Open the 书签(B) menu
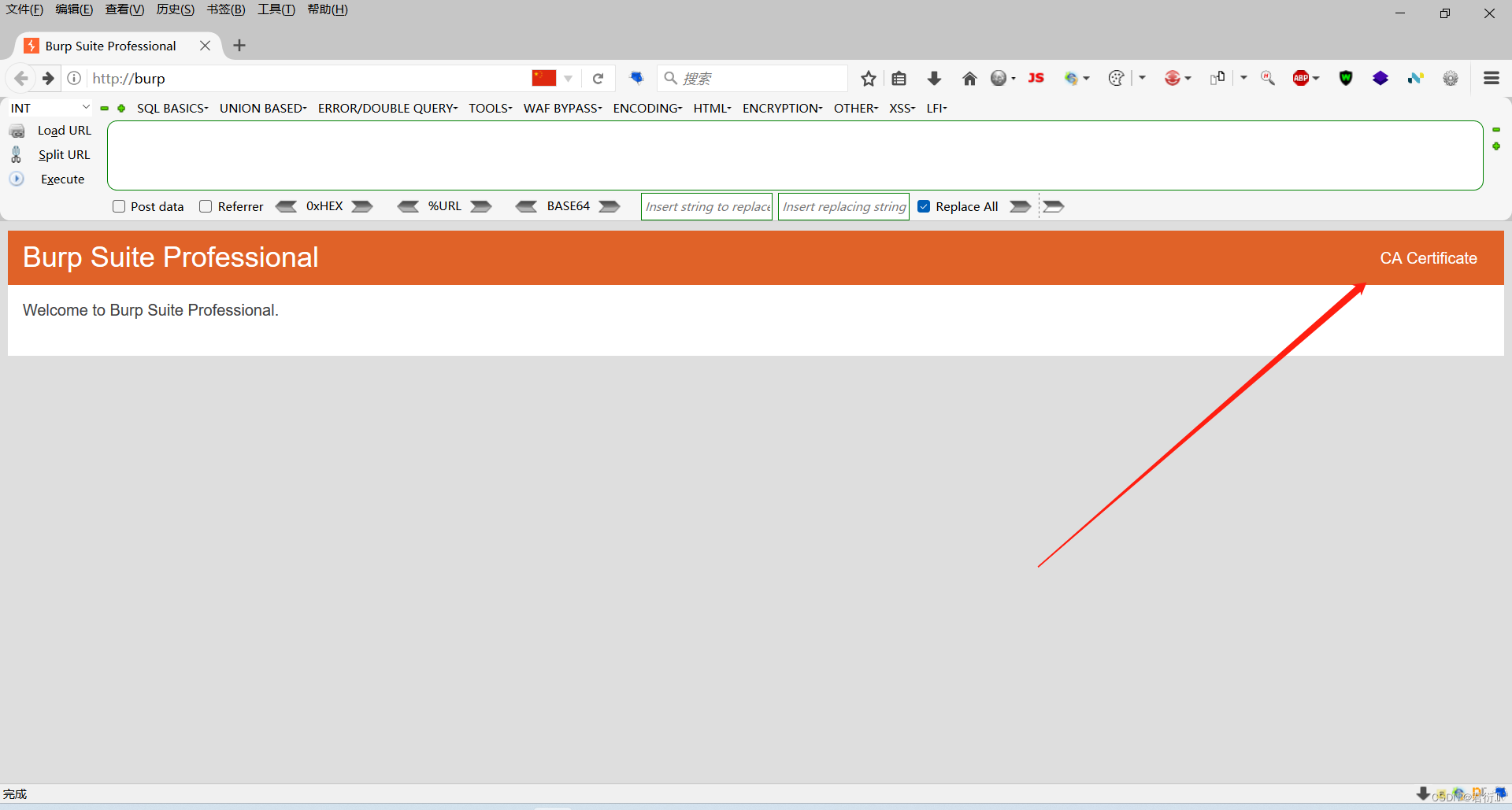Screen dimensions: 1512x810 point(226,9)
